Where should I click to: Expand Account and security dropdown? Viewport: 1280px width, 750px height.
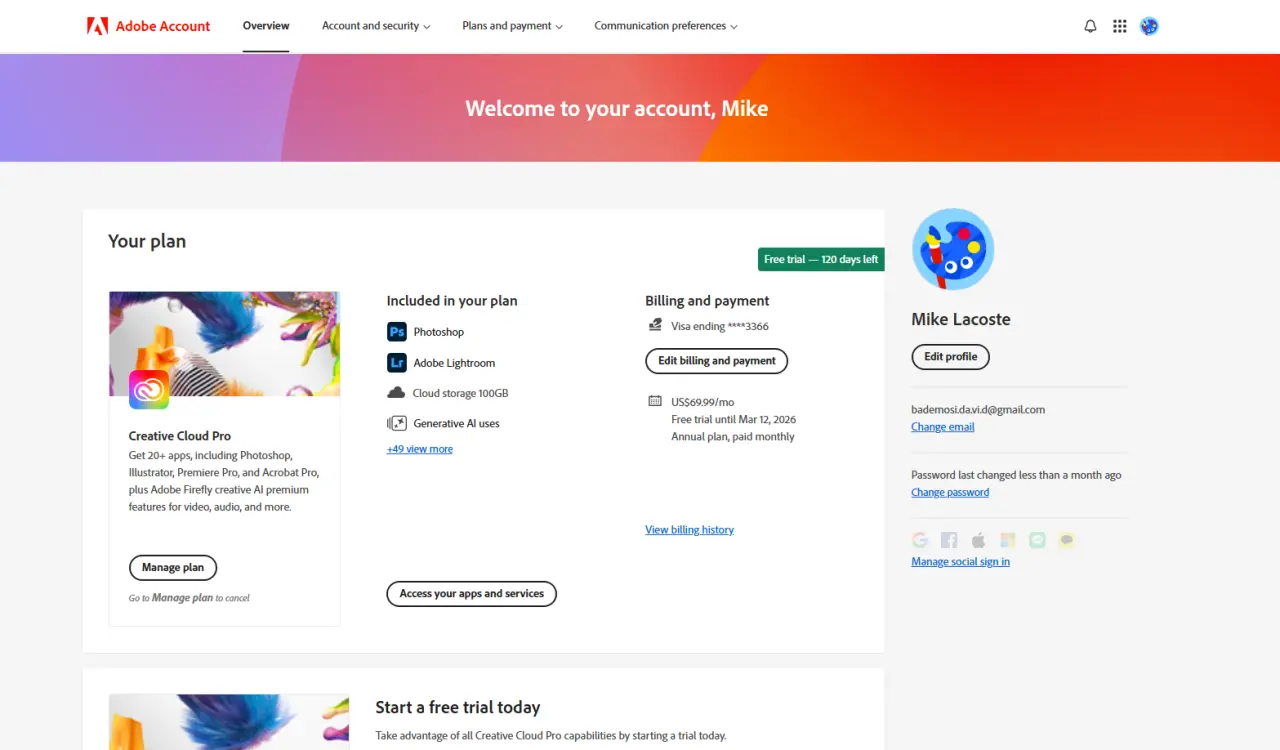[376, 26]
